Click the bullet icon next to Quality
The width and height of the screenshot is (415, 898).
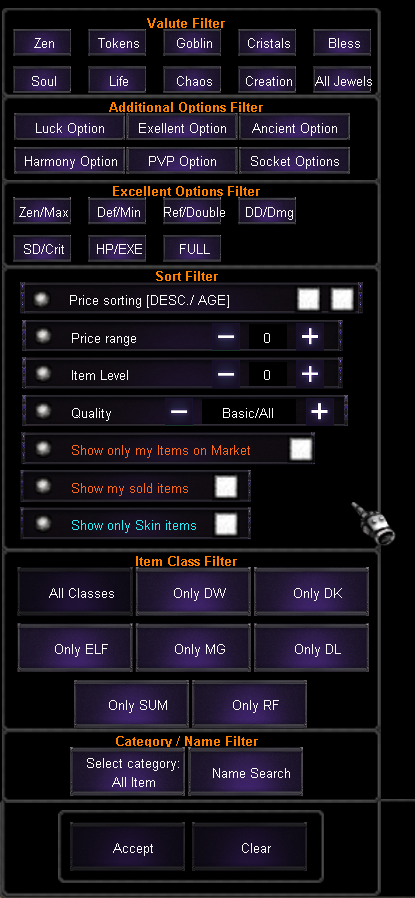43,411
